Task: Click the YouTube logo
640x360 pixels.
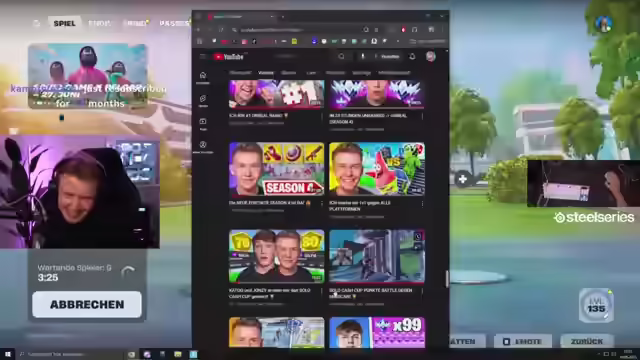Action: coord(229,57)
